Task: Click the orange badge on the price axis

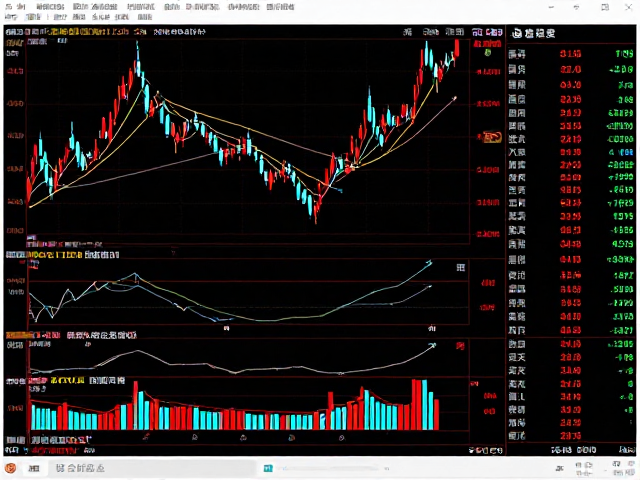Action: point(492,137)
